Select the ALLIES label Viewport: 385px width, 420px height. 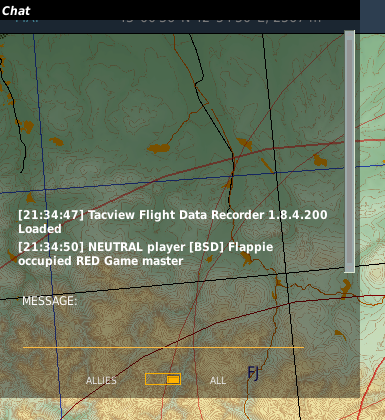101,380
